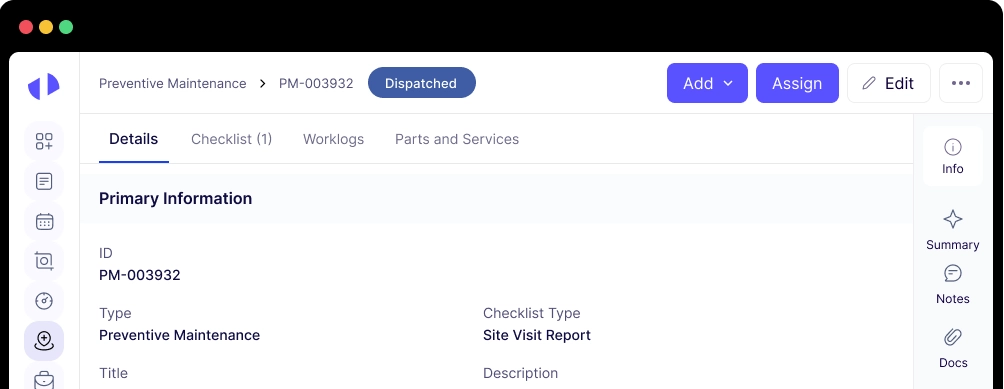1004x389 pixels.
Task: Switch to the Parts and Services tab
Action: (457, 139)
